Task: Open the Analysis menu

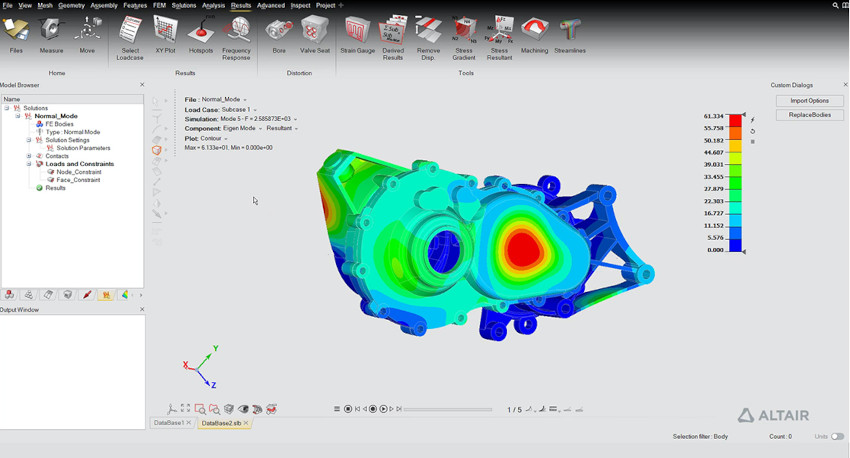Action: pos(213,5)
